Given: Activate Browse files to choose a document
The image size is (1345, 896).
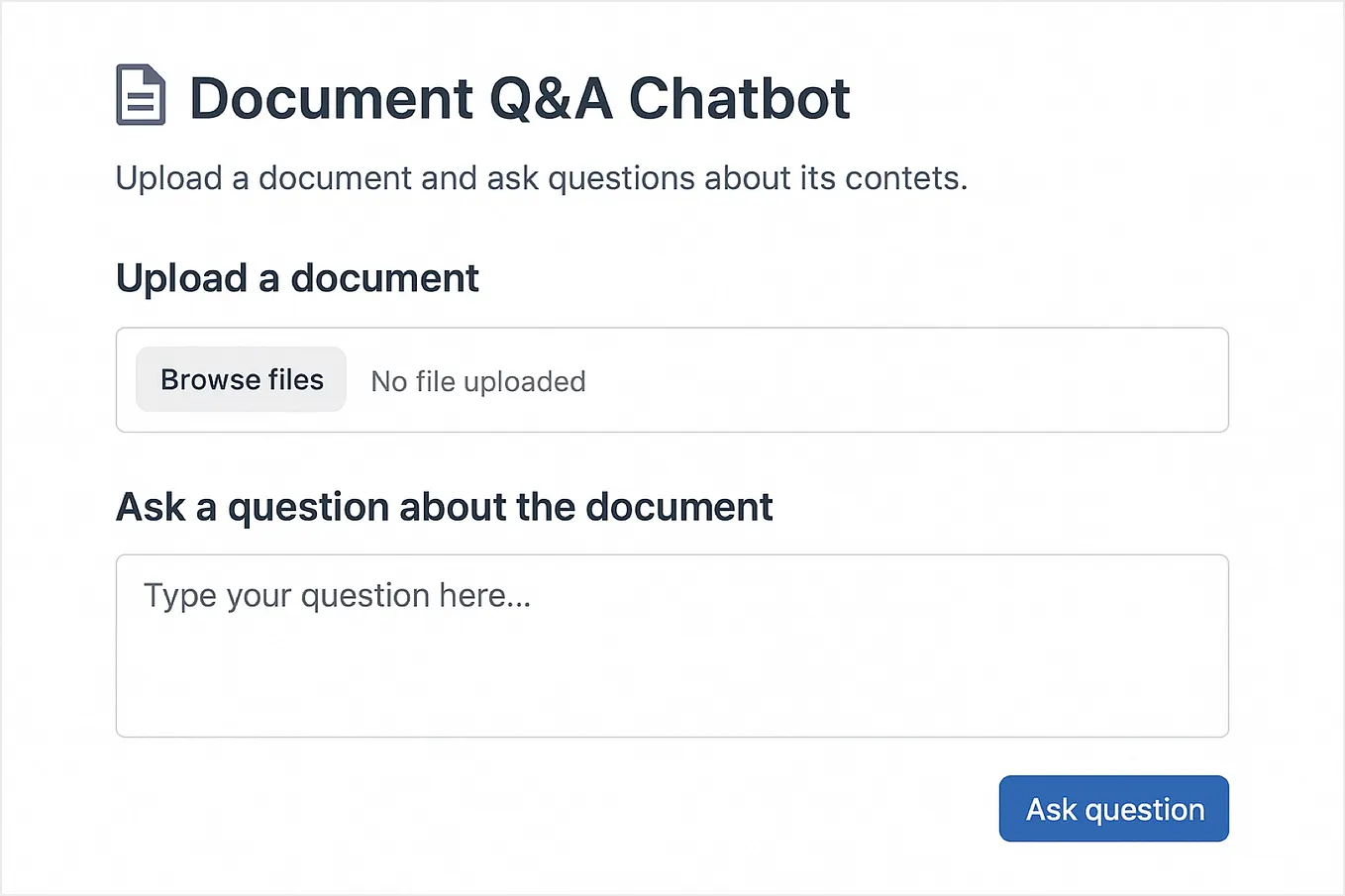Looking at the screenshot, I should point(241,379).
